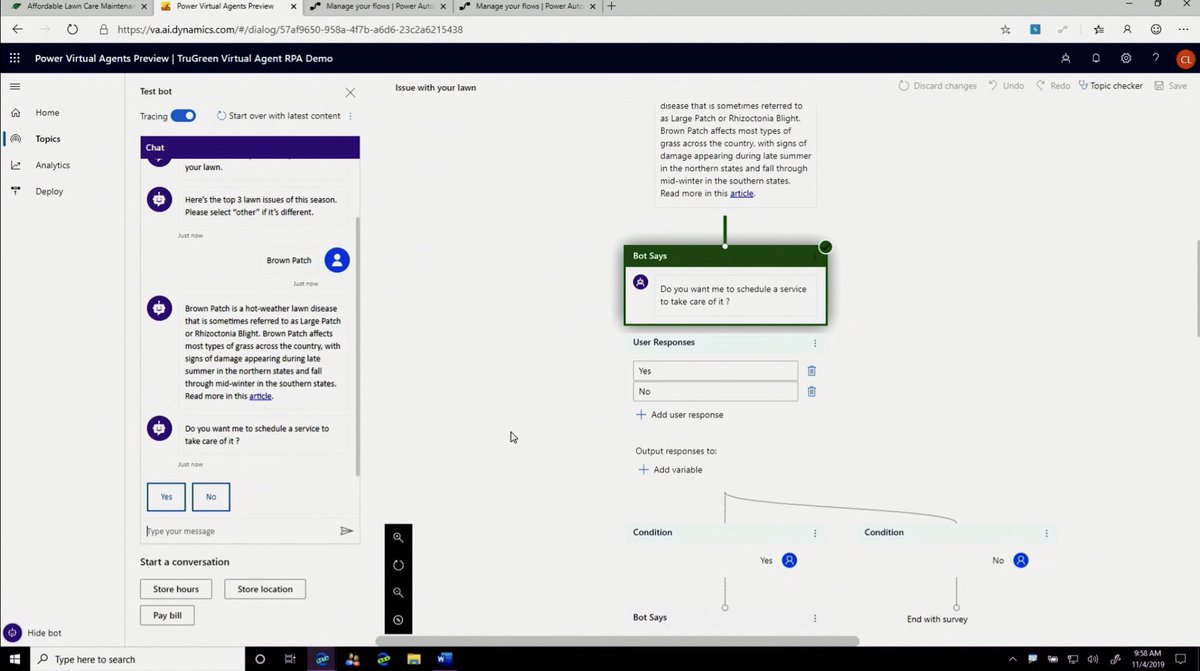Open bottom Bot Says node options
Viewport: 1200px width, 671px height.
pyautogui.click(x=815, y=618)
